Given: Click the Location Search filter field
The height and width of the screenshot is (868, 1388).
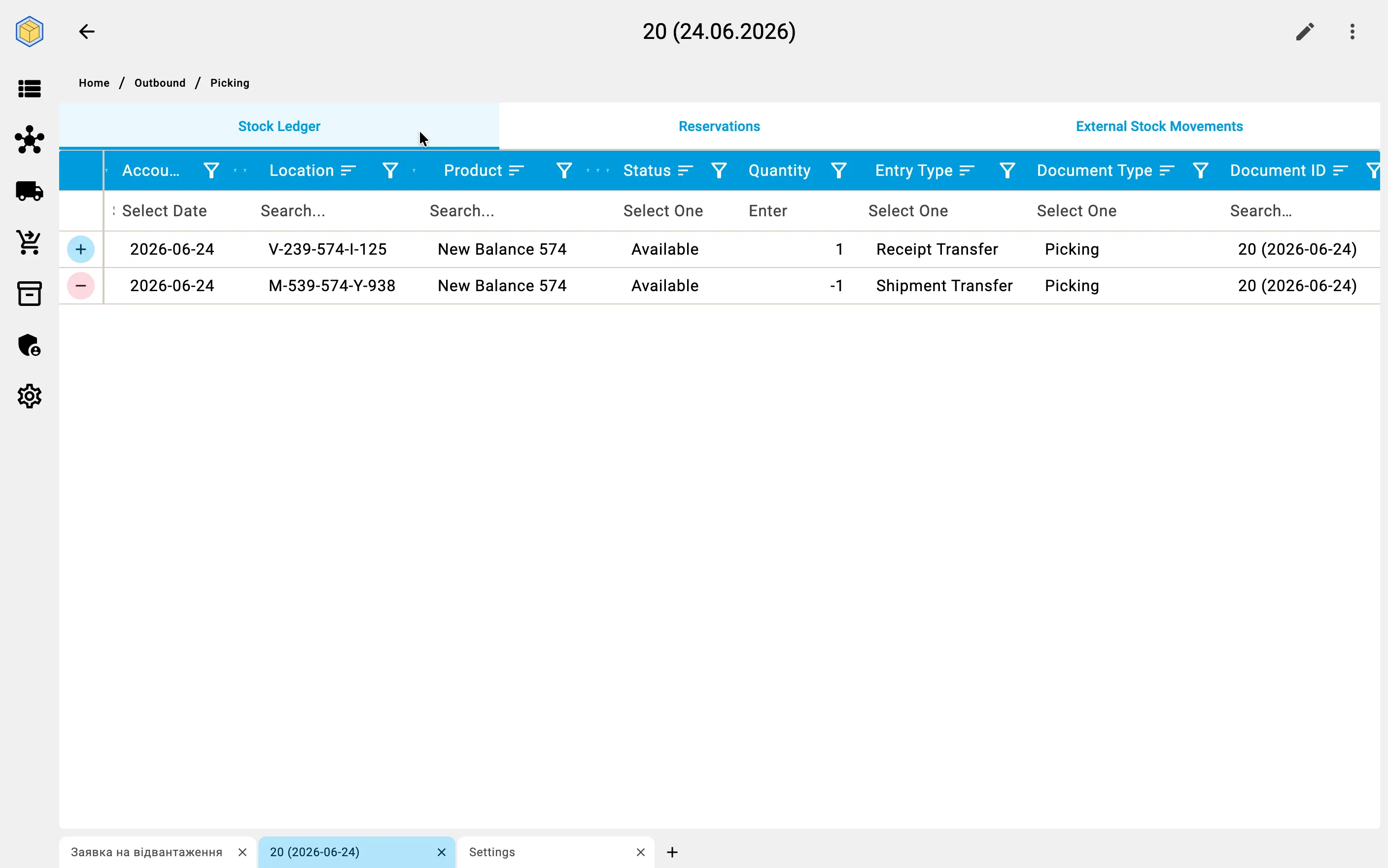Looking at the screenshot, I should click(x=336, y=211).
